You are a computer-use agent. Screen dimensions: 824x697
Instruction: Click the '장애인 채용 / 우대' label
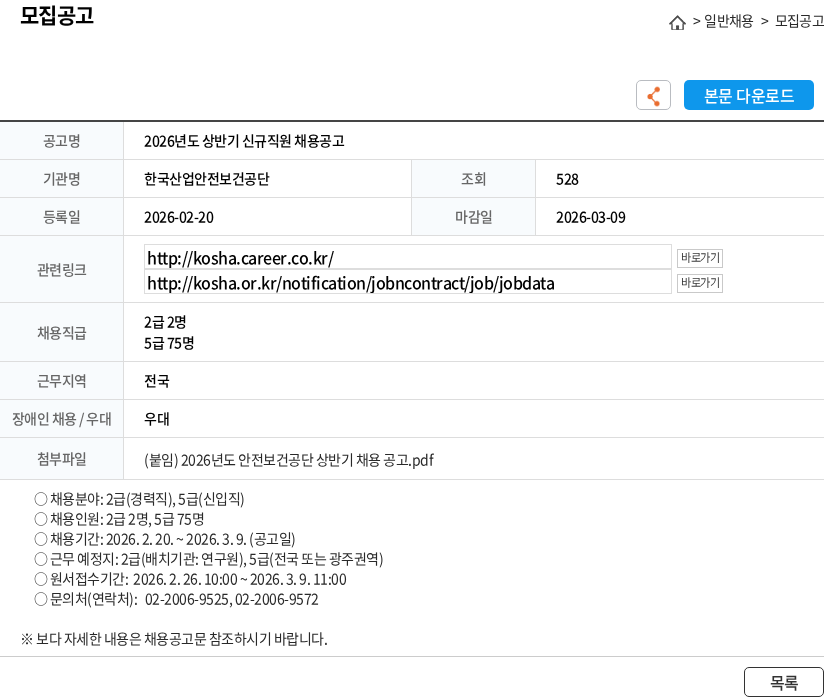(61, 419)
